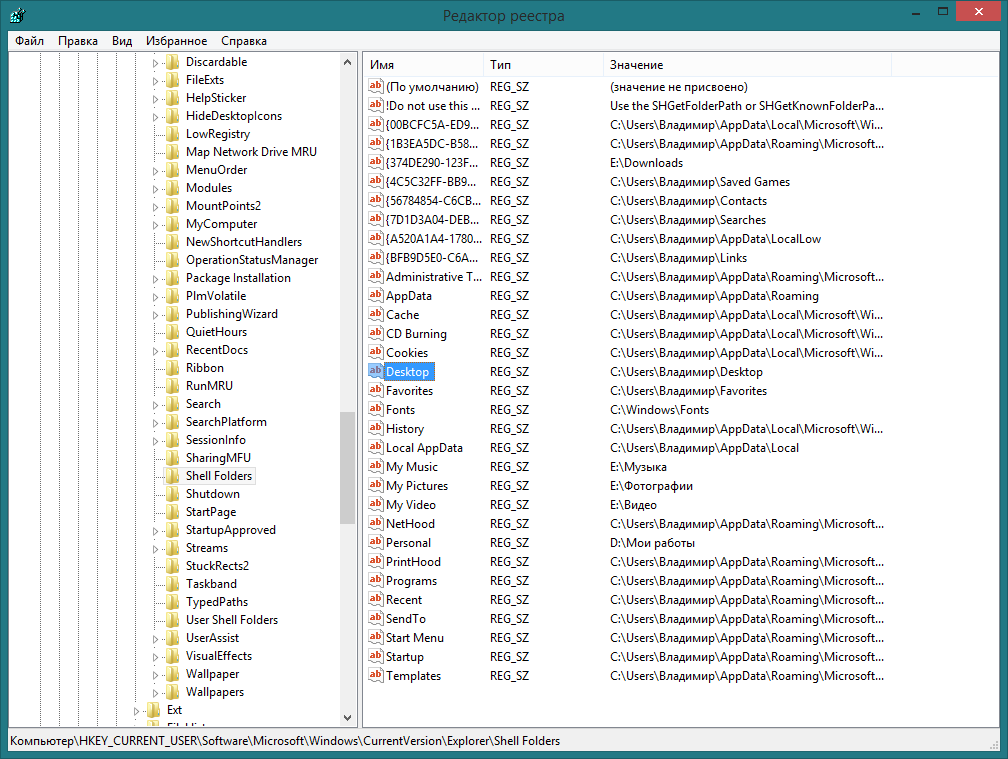Screen dimensions: 1008x759
Task: Open the Вид menu
Action: [122, 40]
